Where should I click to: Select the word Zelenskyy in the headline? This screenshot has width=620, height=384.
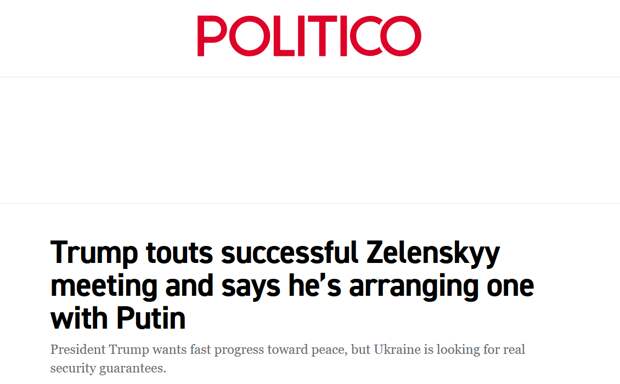click(x=433, y=253)
